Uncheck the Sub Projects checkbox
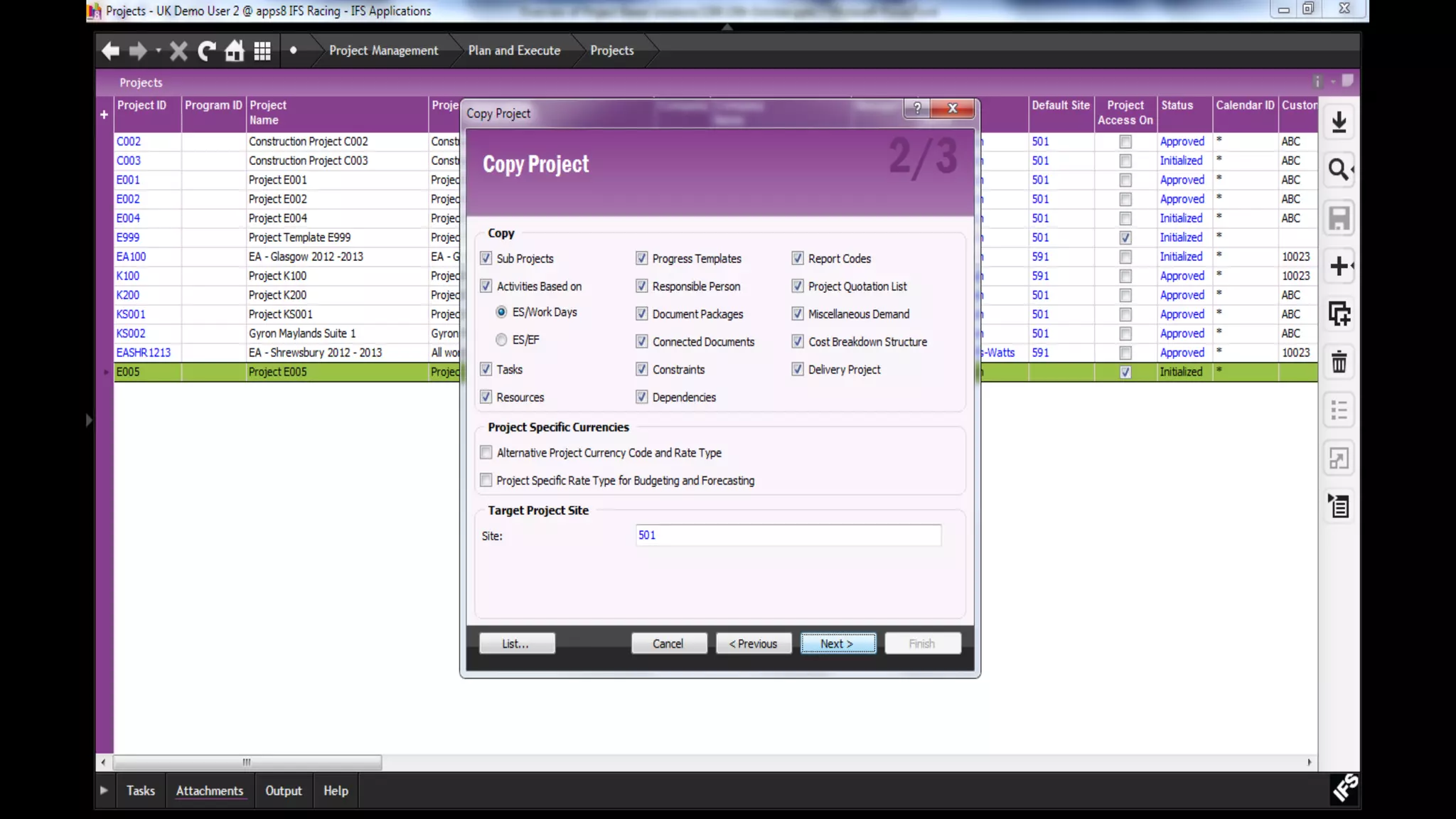The width and height of the screenshot is (1456, 819). click(x=486, y=258)
